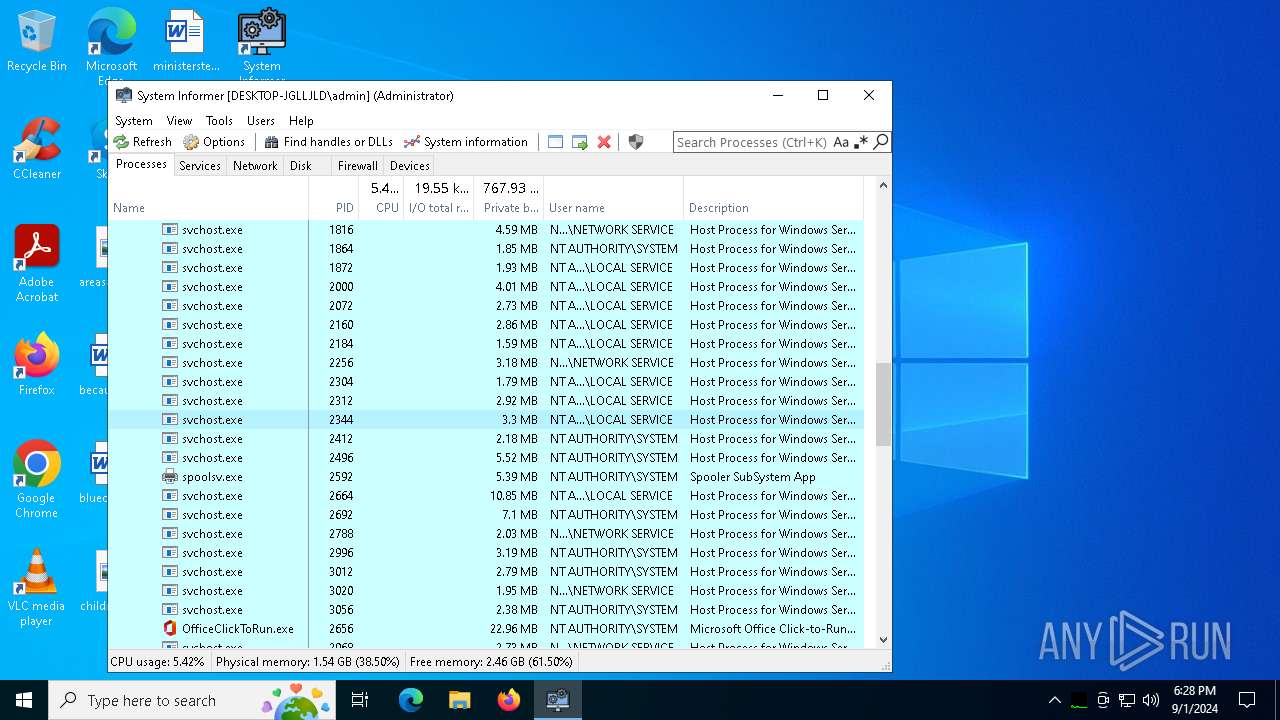Switch to the Devices tab
This screenshot has width=1280, height=720.
tap(409, 166)
